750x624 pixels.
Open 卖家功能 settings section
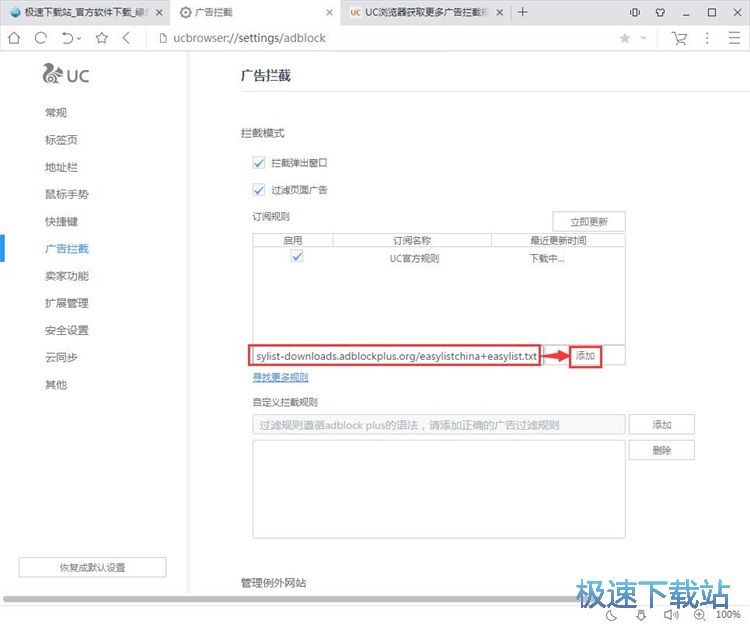(66, 276)
